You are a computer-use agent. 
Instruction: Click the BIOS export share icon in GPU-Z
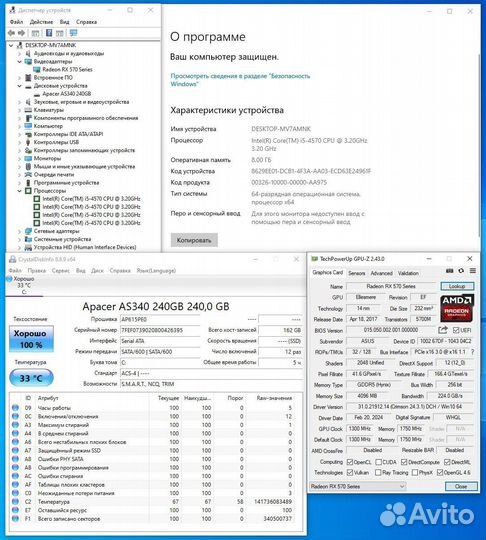[x=443, y=330]
